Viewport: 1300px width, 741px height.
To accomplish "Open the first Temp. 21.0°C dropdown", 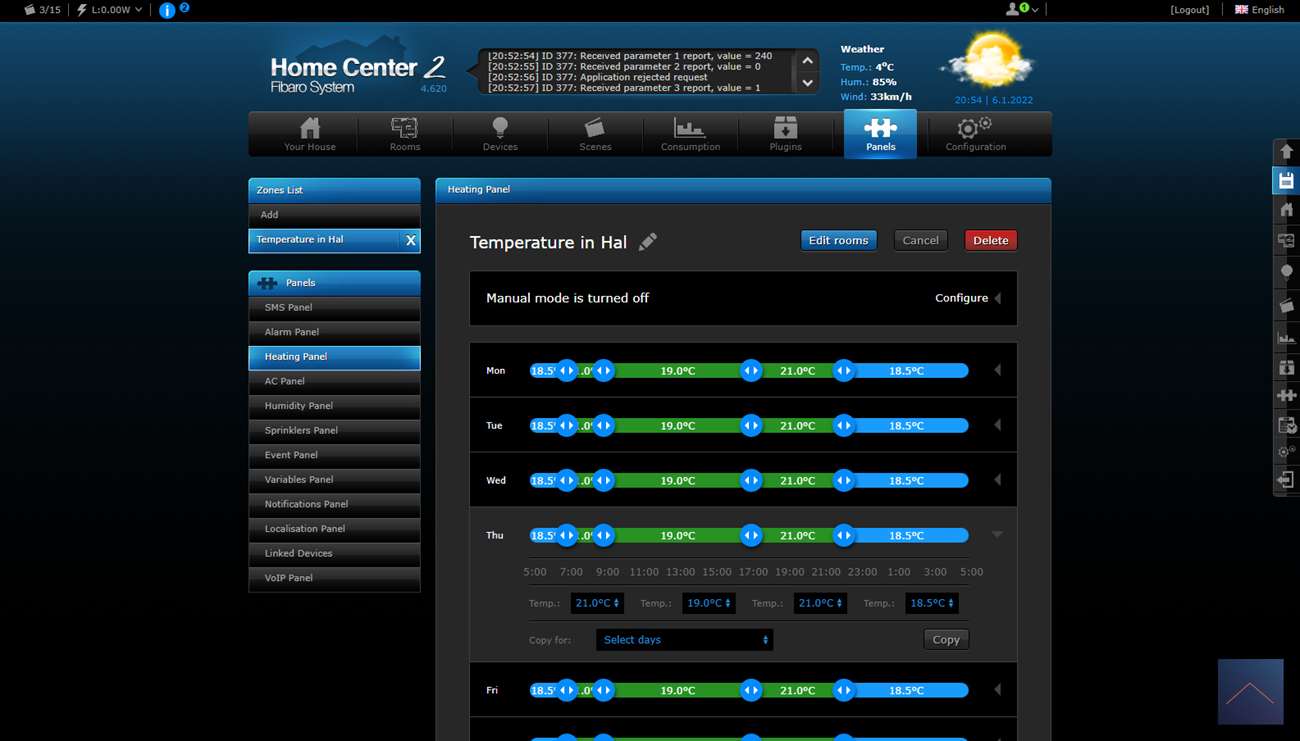I will click(x=597, y=603).
